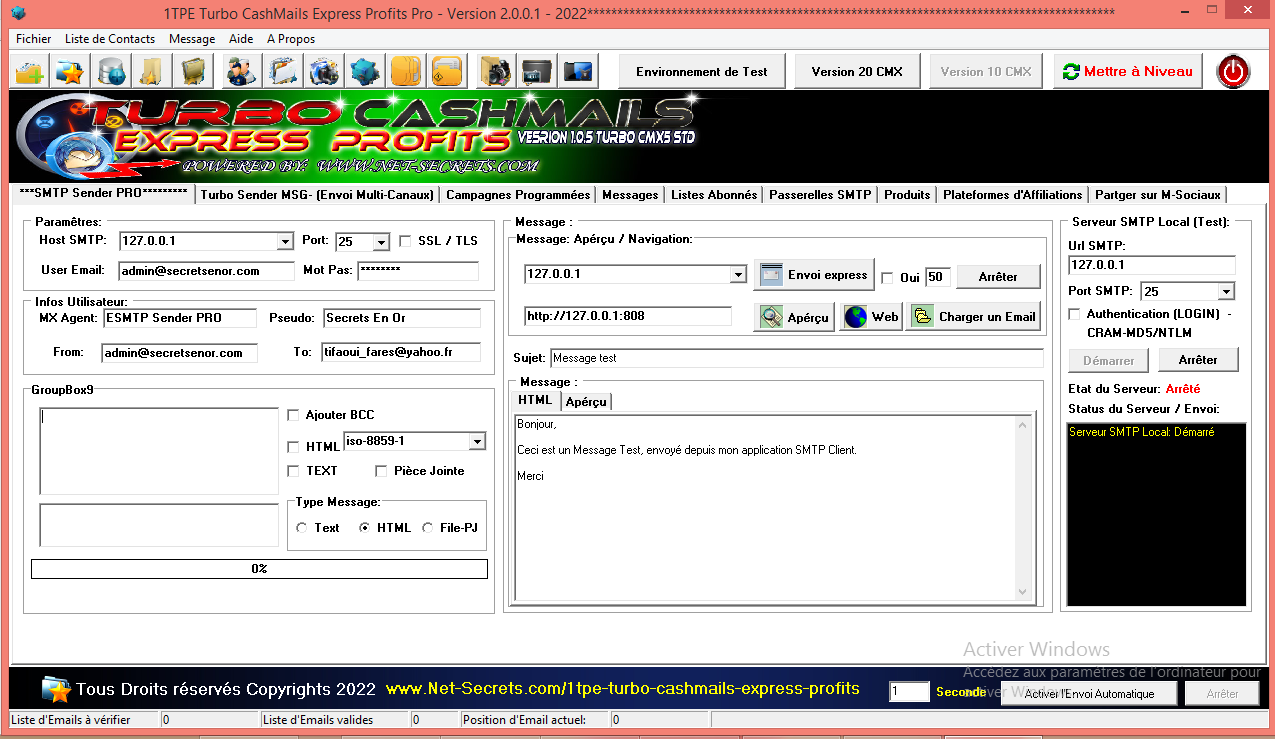Click the blue cube toolbar icon
The width and height of the screenshot is (1275, 739).
[366, 72]
